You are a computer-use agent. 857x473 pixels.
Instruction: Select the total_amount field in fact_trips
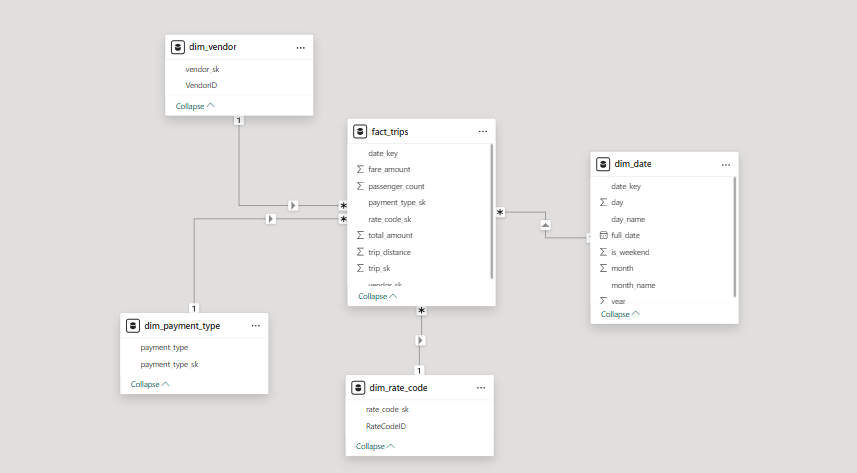(390, 235)
